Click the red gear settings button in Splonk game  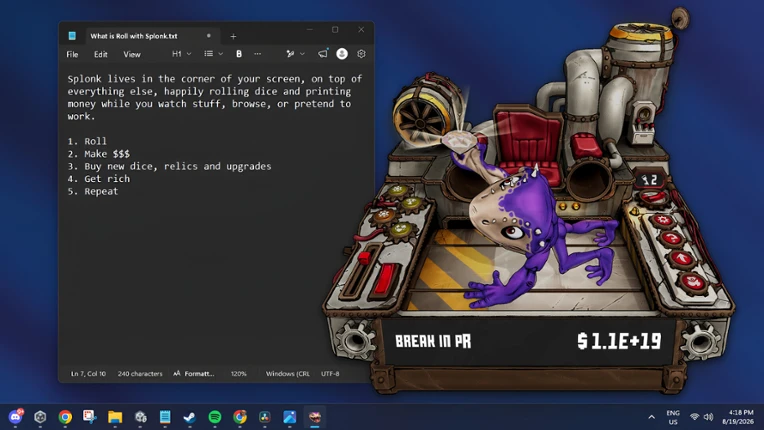coord(662,220)
